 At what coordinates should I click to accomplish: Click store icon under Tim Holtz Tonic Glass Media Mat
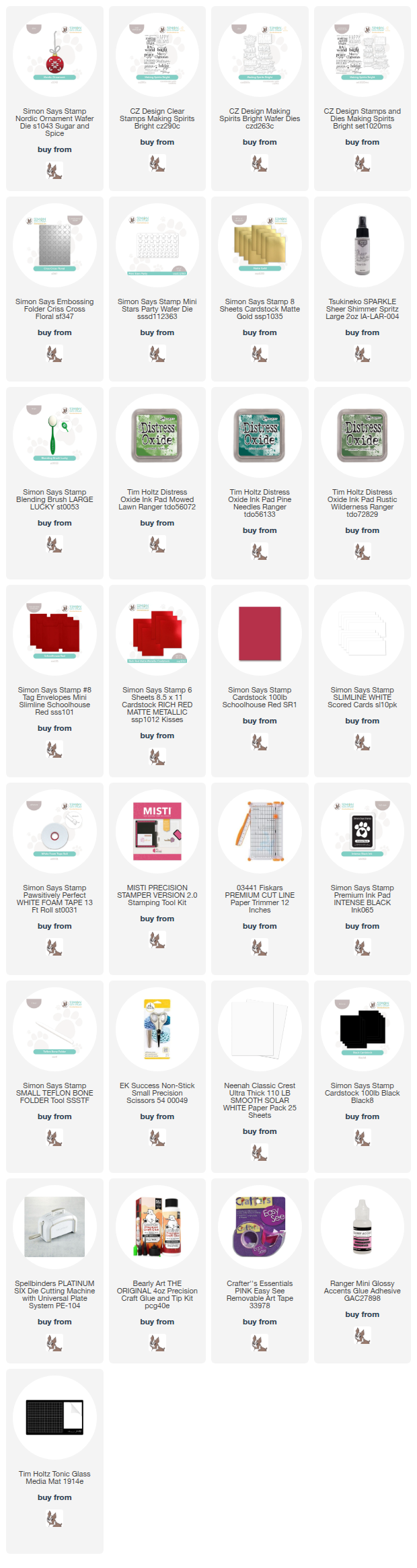click(x=54, y=1519)
